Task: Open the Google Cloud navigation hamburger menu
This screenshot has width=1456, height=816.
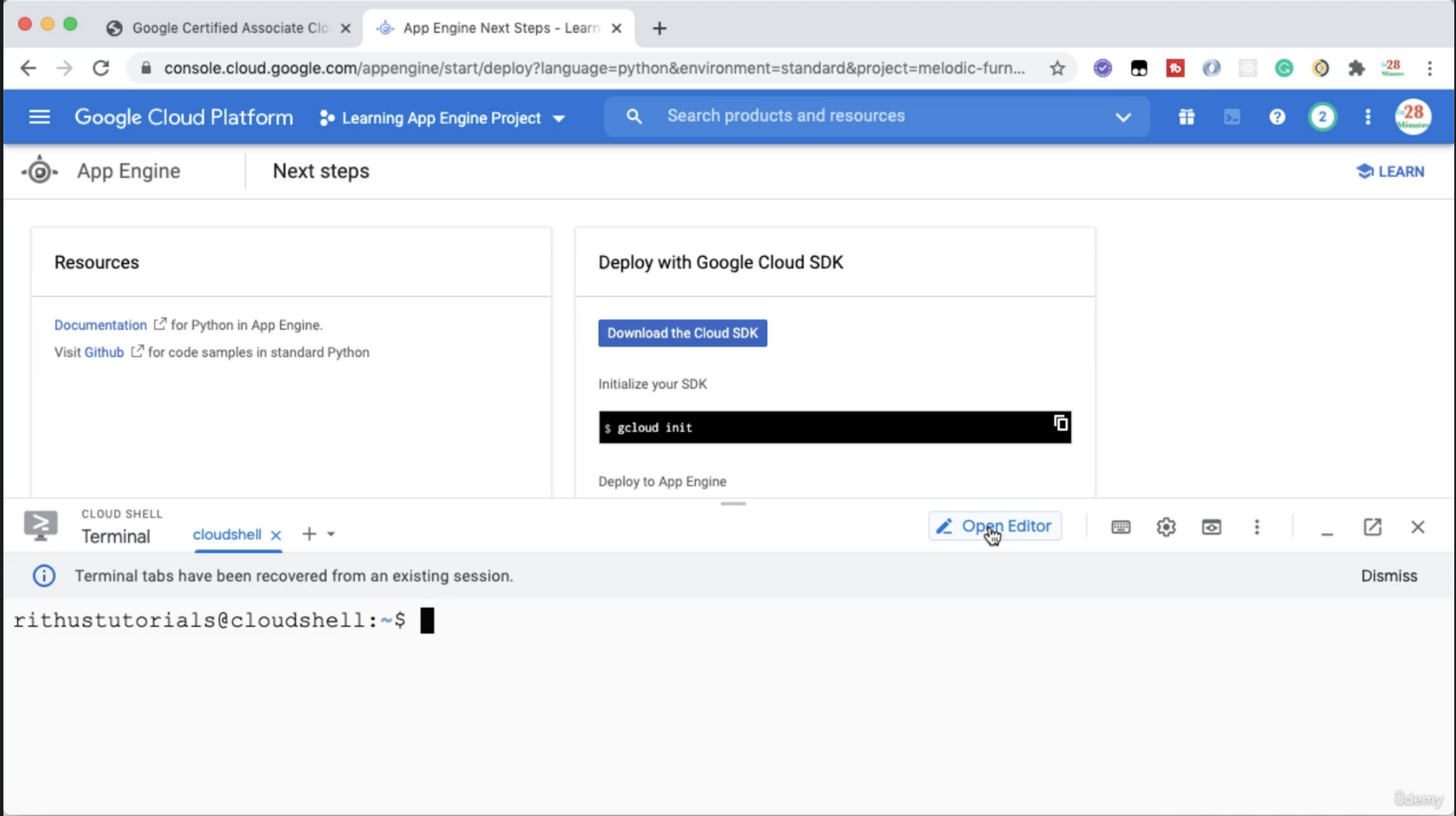Action: coord(39,117)
